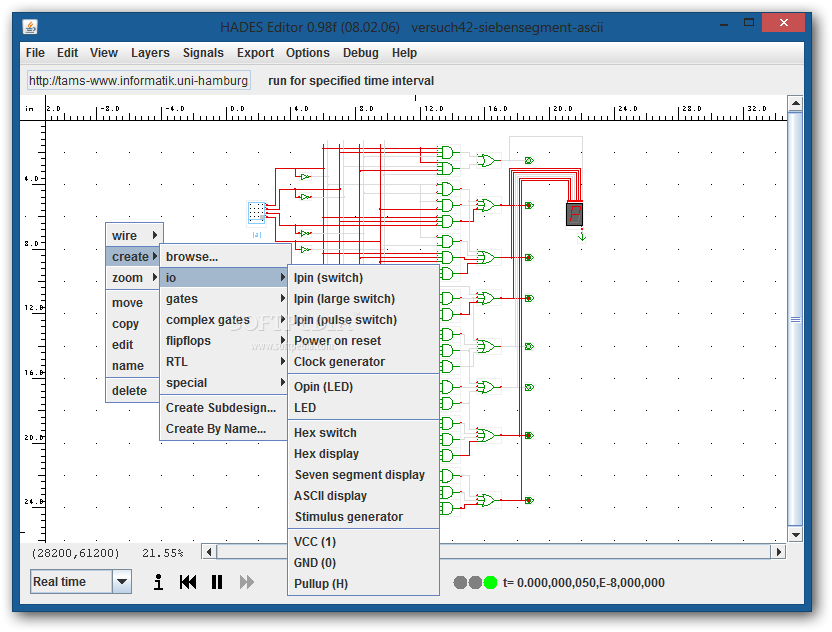
Task: Expand the wire submenu
Action: [134, 235]
